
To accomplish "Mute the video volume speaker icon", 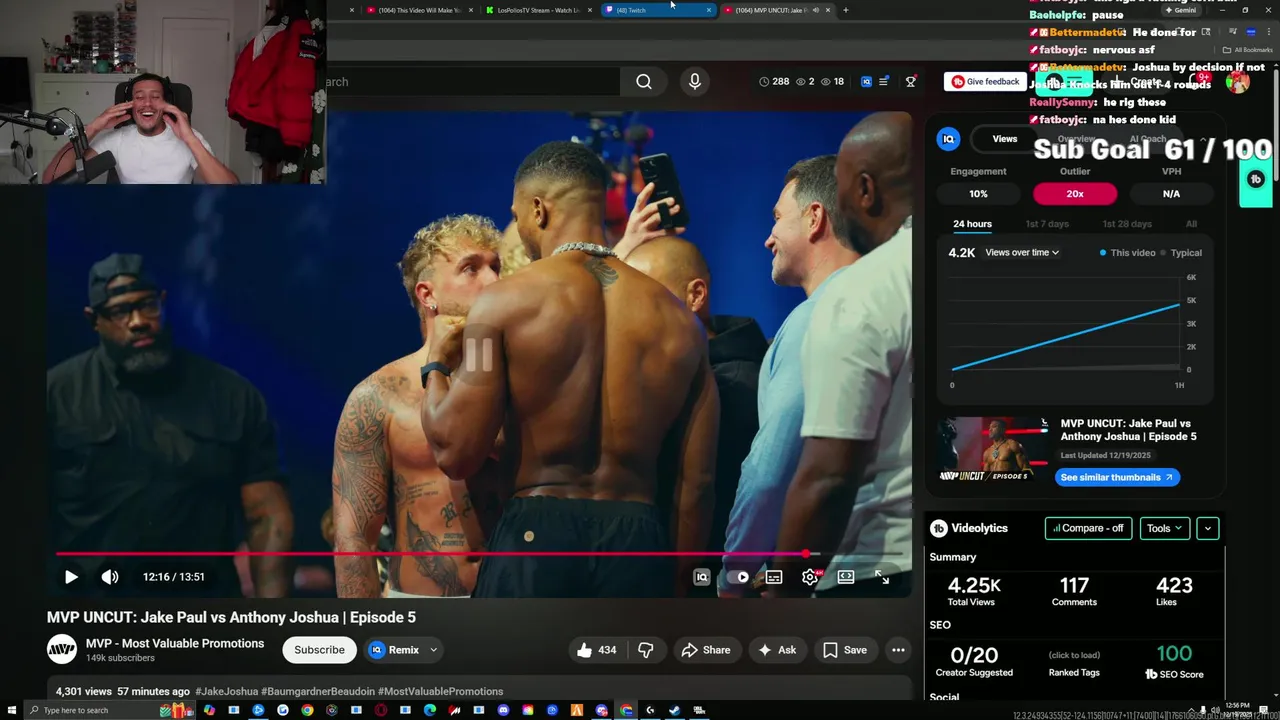I will pos(110,577).
